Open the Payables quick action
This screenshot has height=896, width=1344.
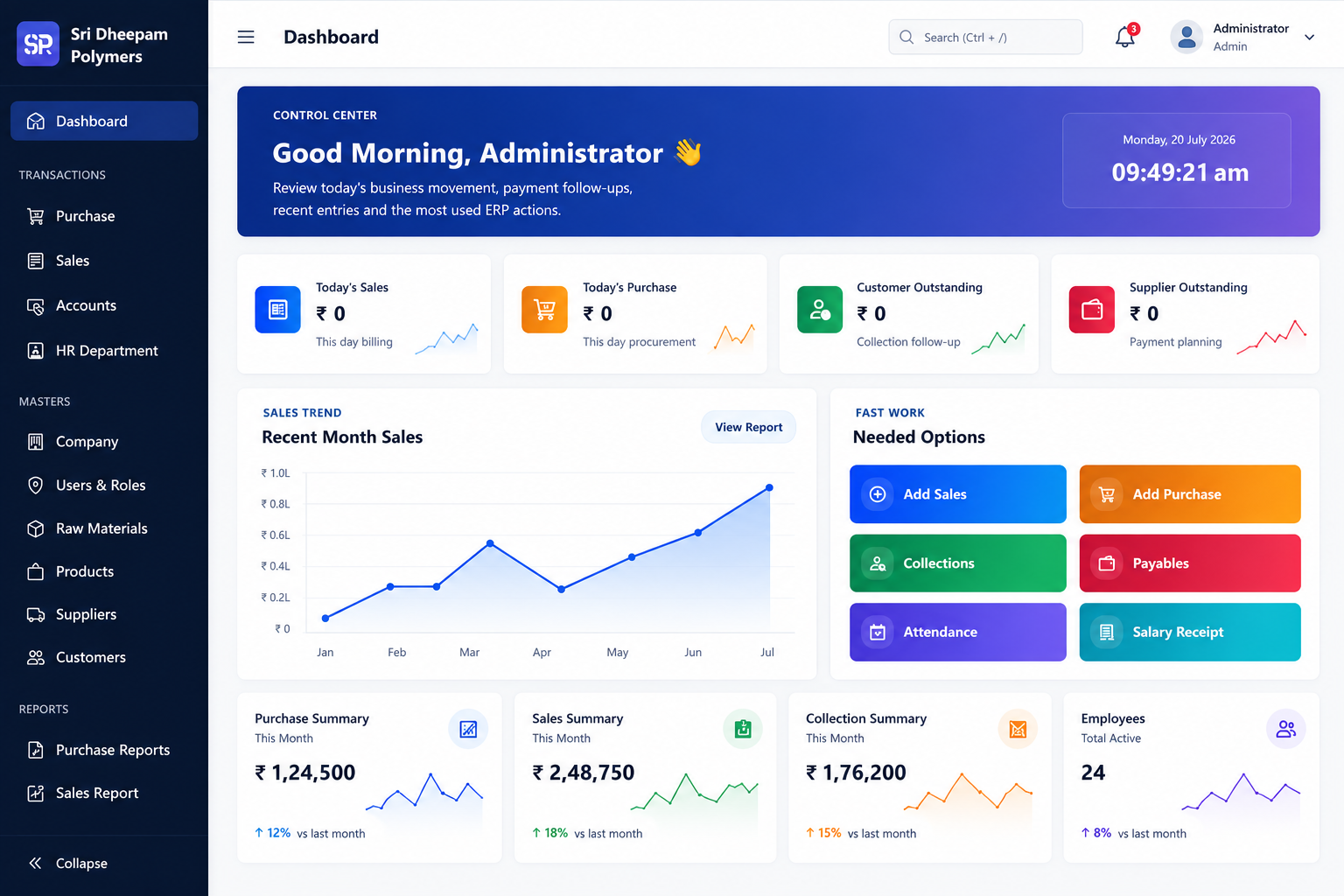point(1190,563)
